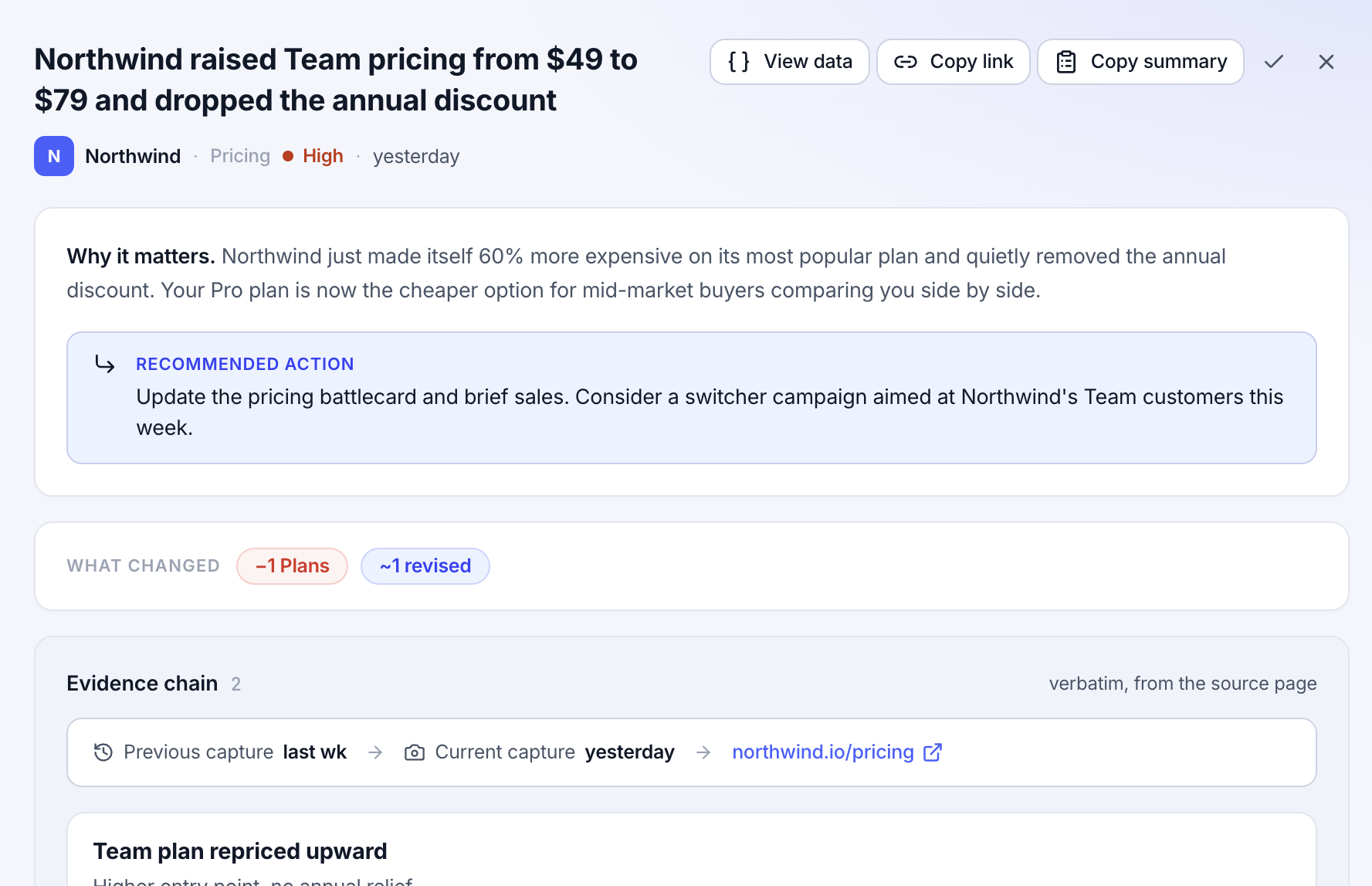Click the yesterday timestamp in header

pyautogui.click(x=416, y=157)
